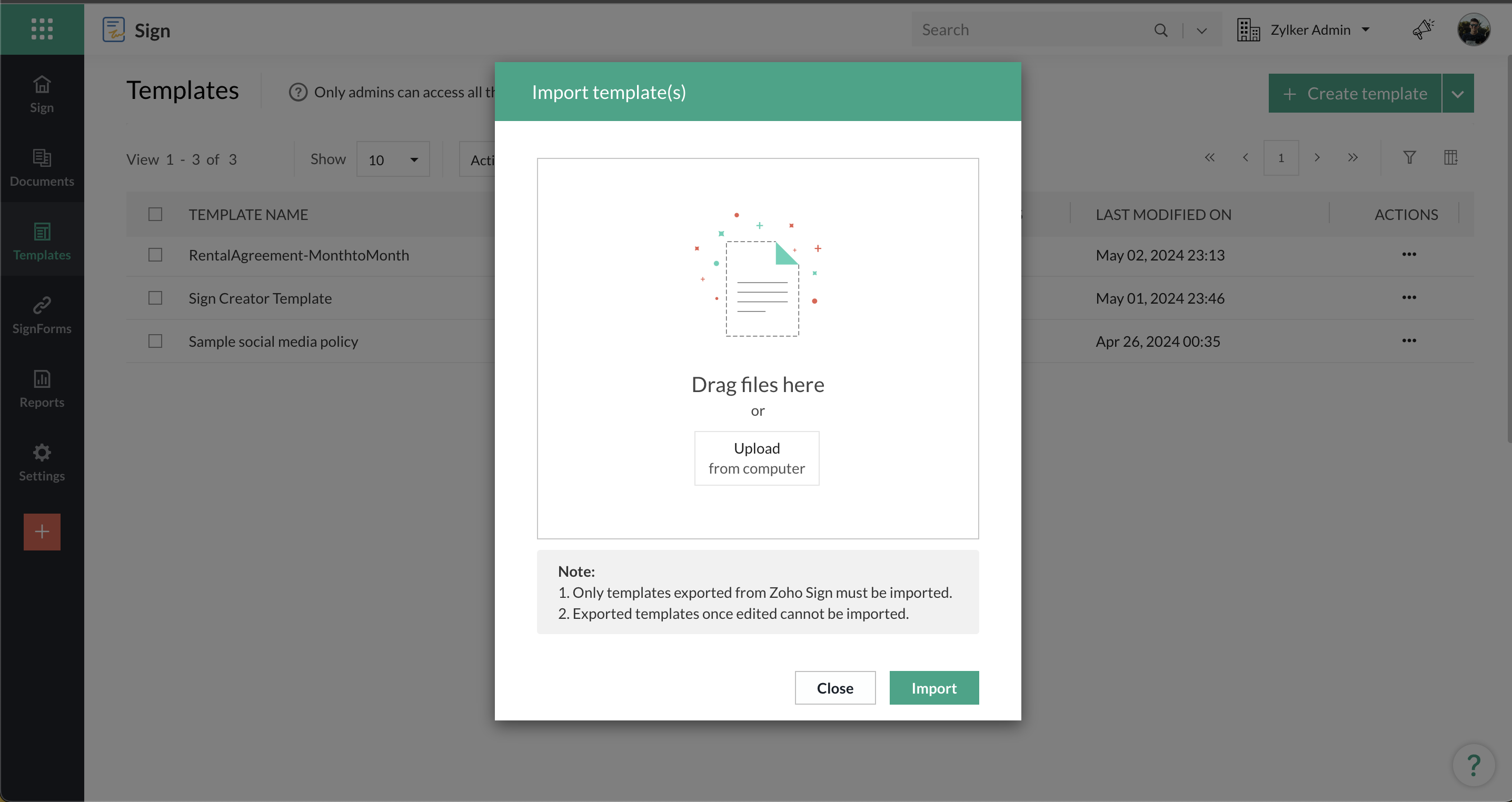Click the page number input field
Screen dimensions: 1512x802
1281,158
